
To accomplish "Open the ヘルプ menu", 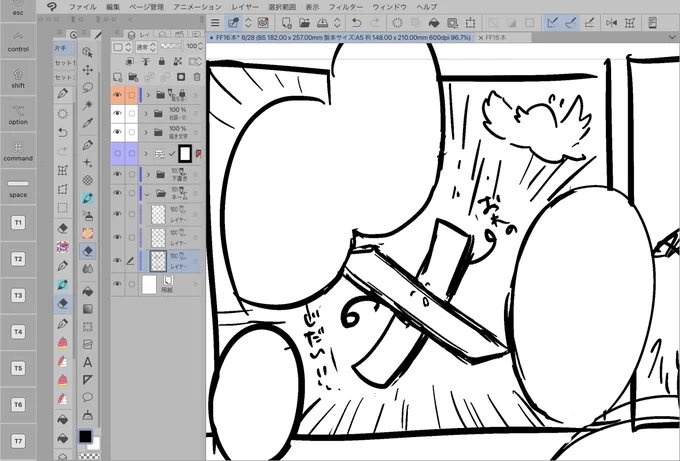I will pyautogui.click(x=427, y=7).
